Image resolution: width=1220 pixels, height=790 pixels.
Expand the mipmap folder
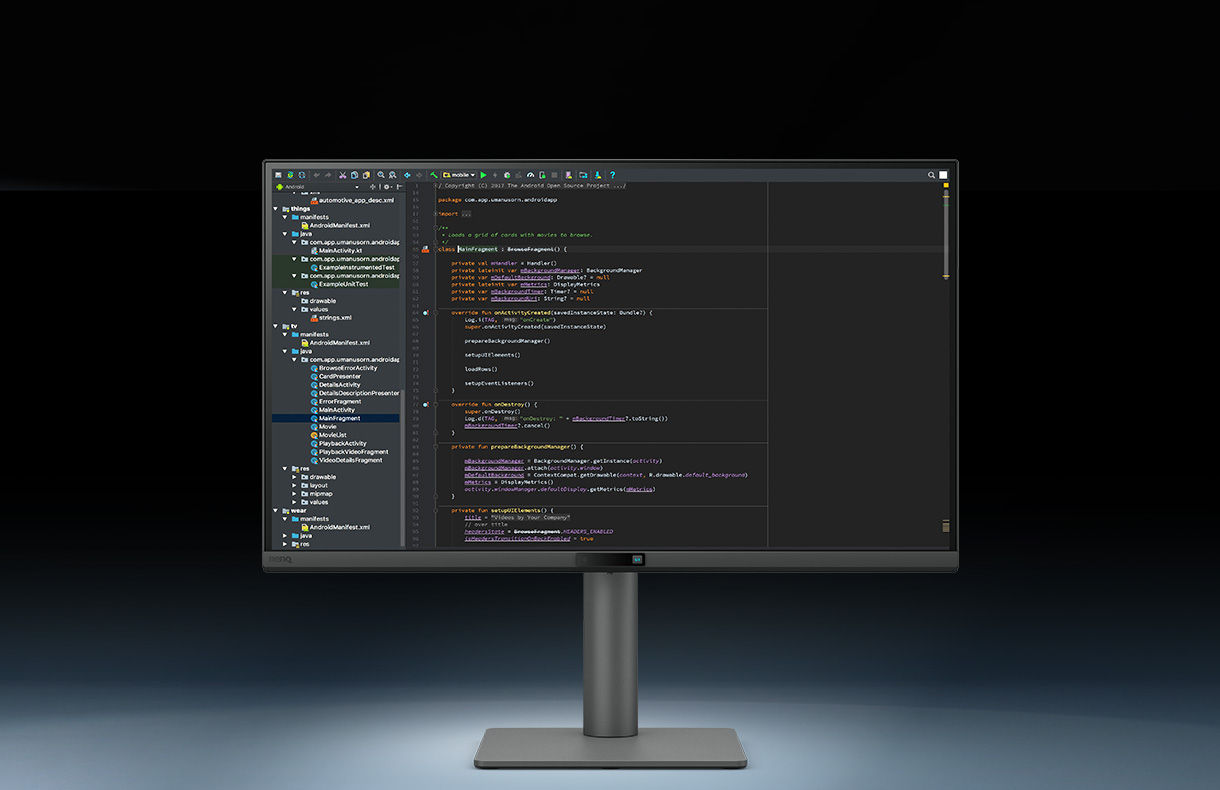[294, 494]
